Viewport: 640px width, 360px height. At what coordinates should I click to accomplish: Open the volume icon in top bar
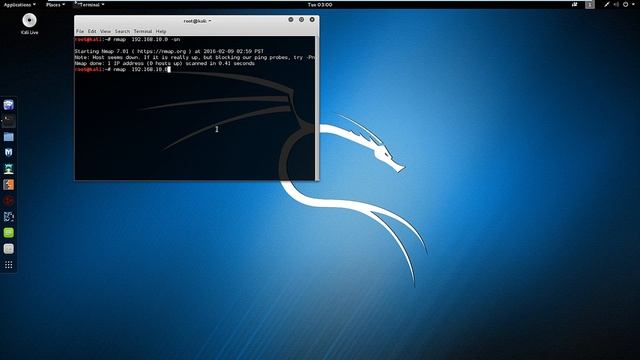[x=616, y=5]
